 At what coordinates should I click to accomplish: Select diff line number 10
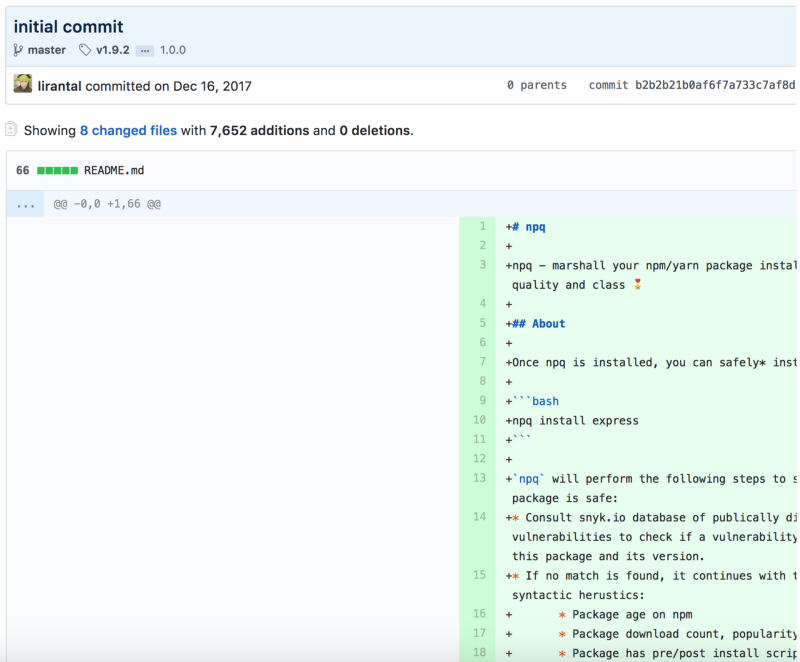[480, 420]
